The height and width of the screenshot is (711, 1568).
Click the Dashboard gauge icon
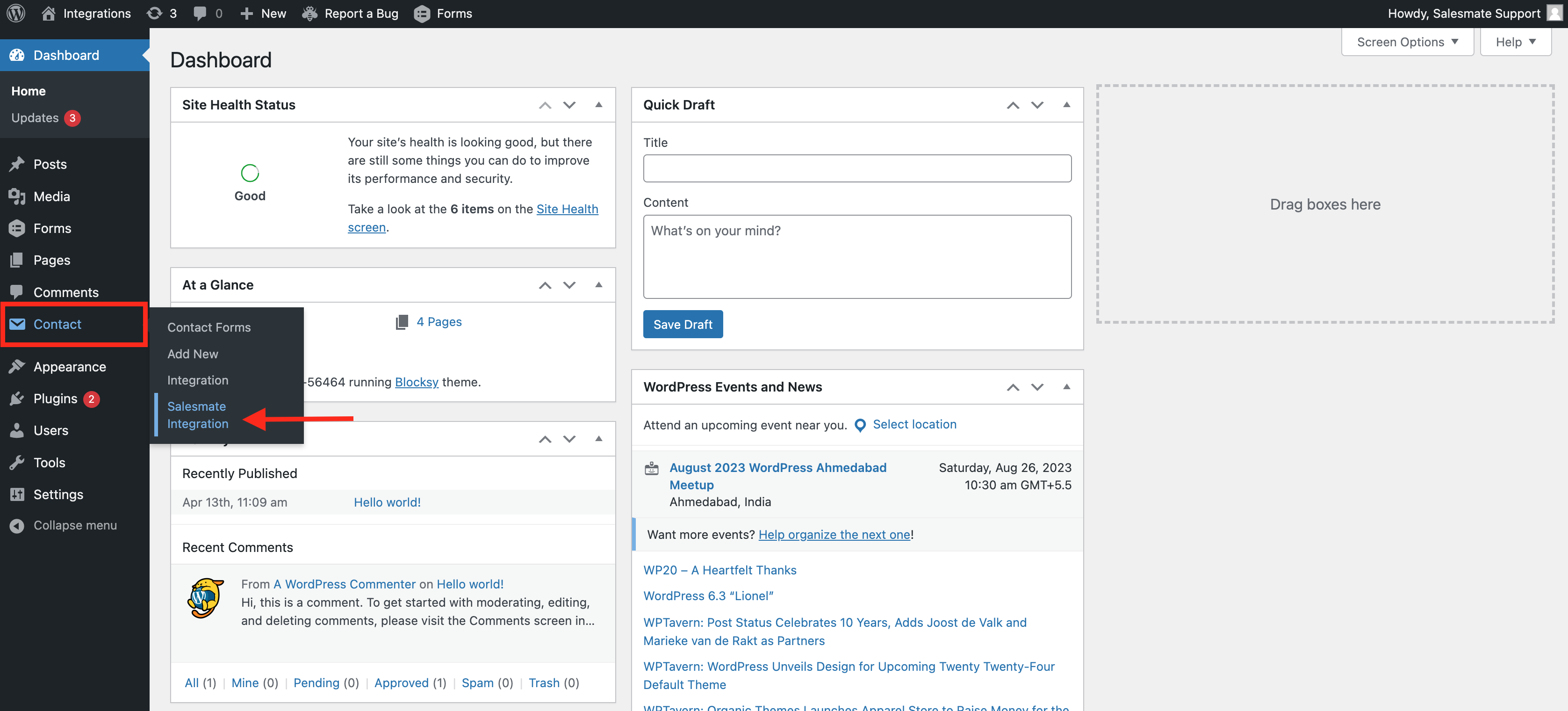pyautogui.click(x=17, y=55)
